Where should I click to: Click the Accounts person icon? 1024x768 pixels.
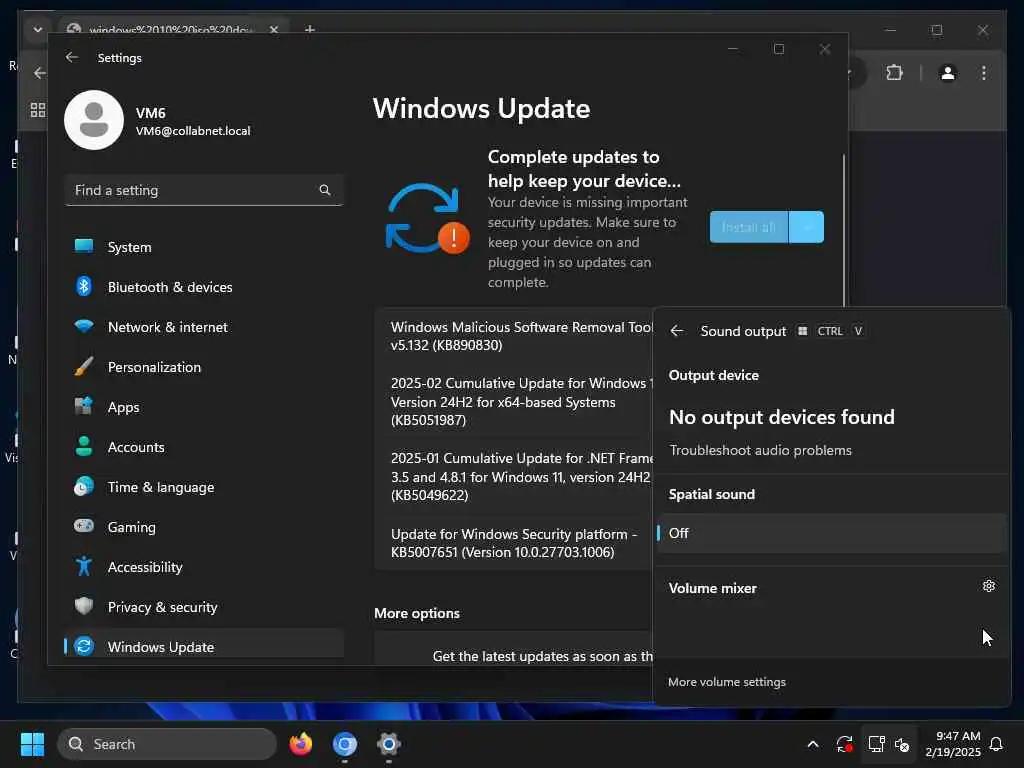pos(84,446)
